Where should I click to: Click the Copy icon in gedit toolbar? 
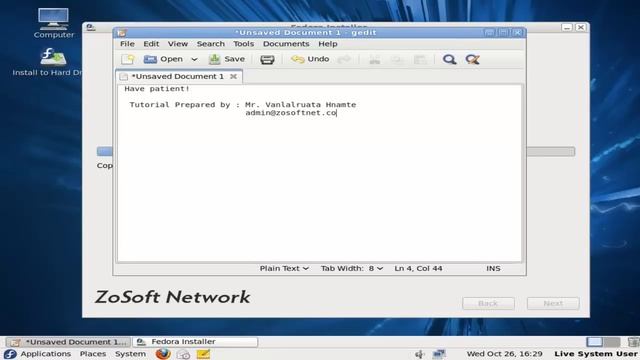397,60
